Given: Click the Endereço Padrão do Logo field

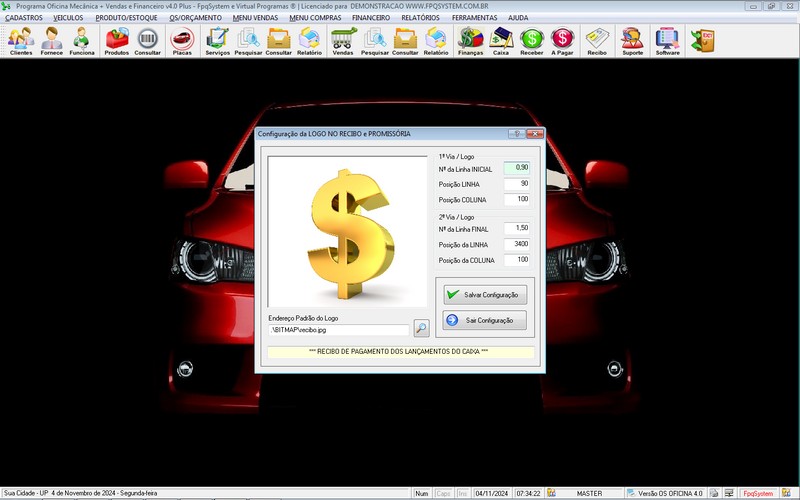Looking at the screenshot, I should point(338,328).
